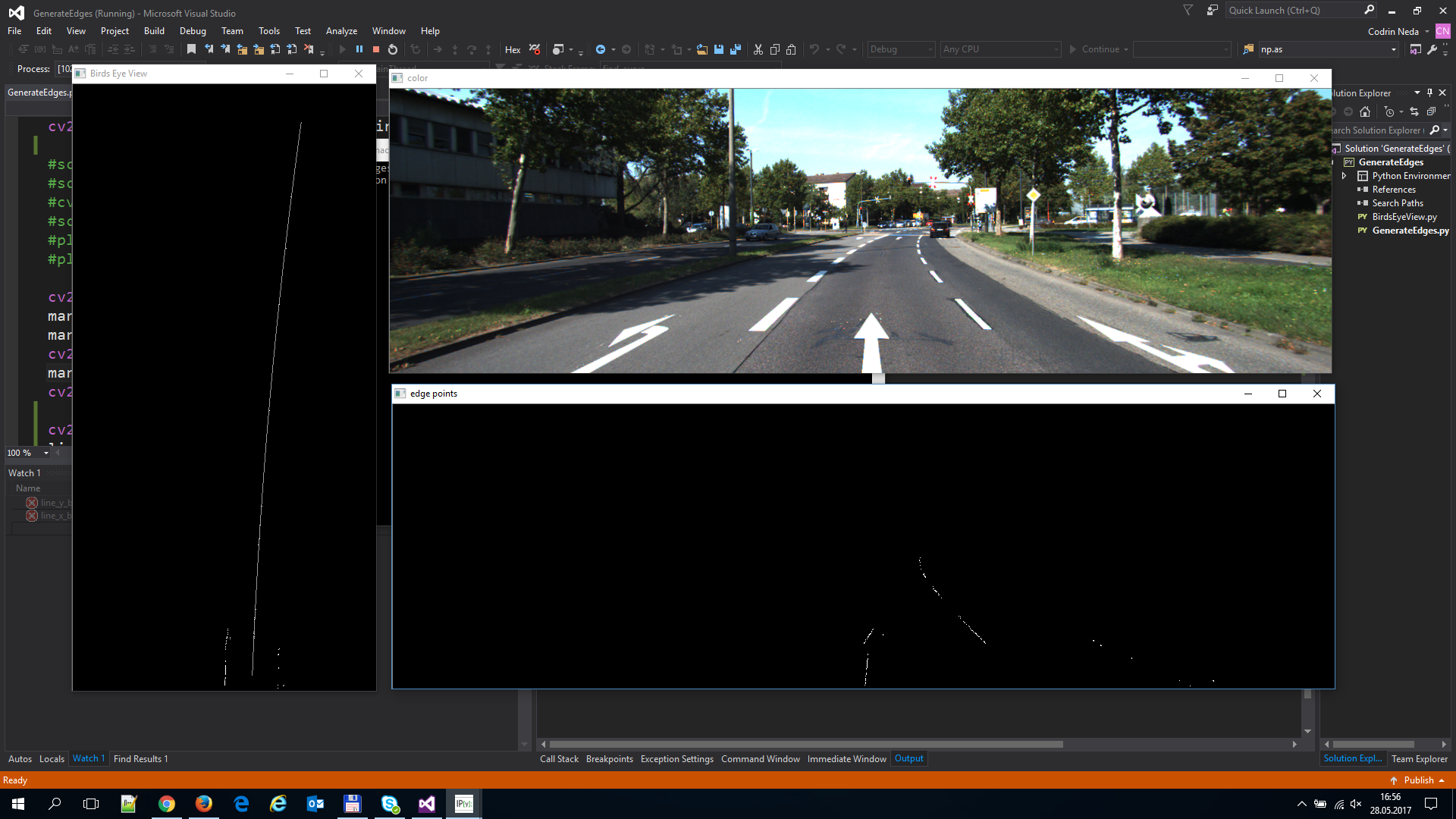Open the np.as find combo box dropdown
This screenshot has height=819, width=1456.
(x=1394, y=49)
